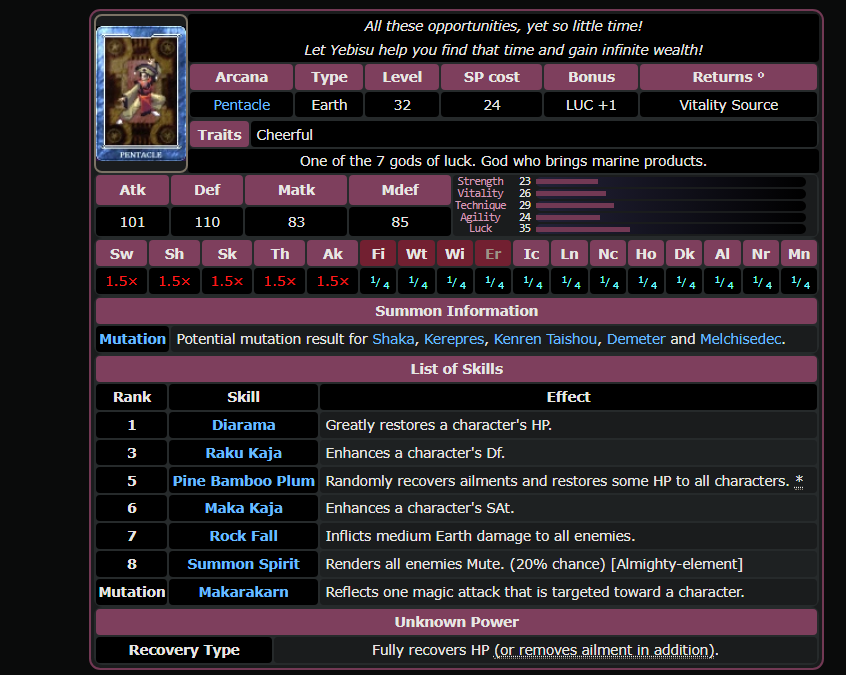Viewport: 846px width, 675px height.
Task: Click the Agility stat label
Action: (x=480, y=217)
